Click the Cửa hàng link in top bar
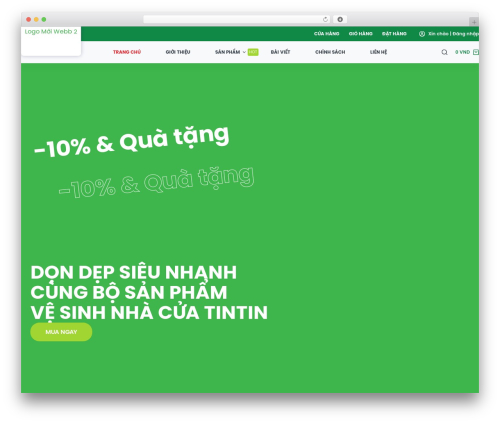Viewport: 500px width, 423px height. pyautogui.click(x=327, y=34)
